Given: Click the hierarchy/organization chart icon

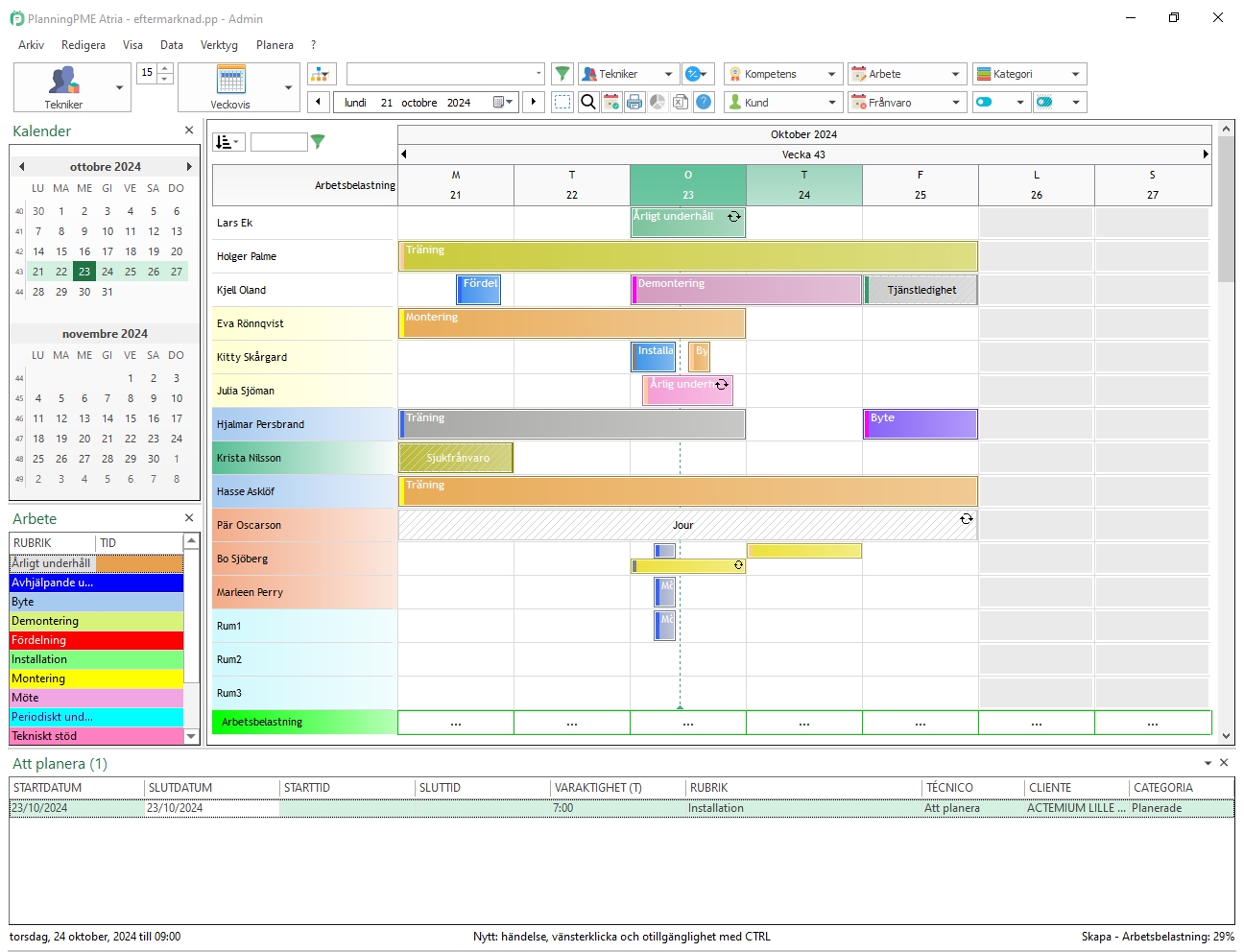Looking at the screenshot, I should coord(321,73).
